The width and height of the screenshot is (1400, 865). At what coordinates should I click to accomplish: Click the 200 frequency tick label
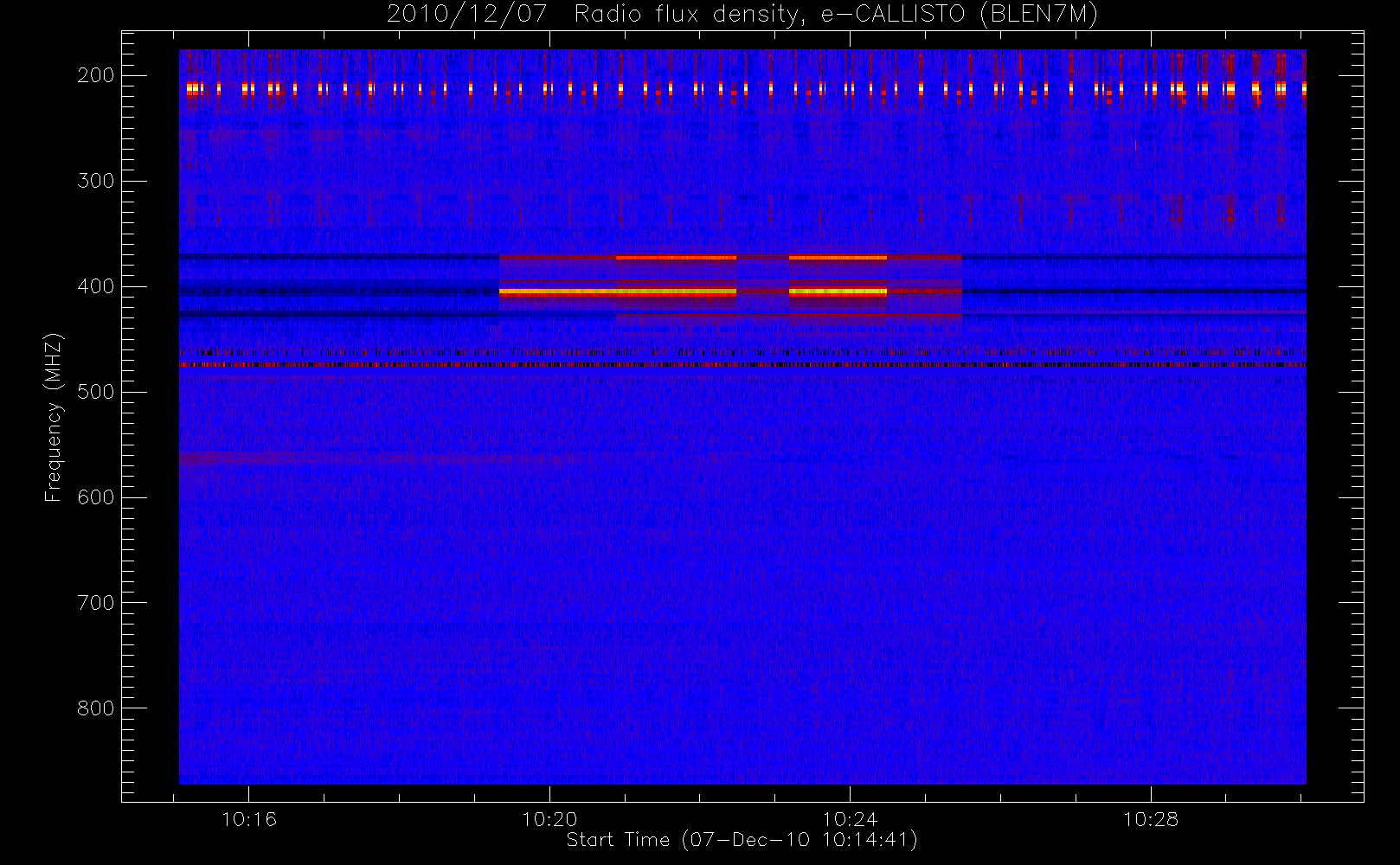(96, 75)
